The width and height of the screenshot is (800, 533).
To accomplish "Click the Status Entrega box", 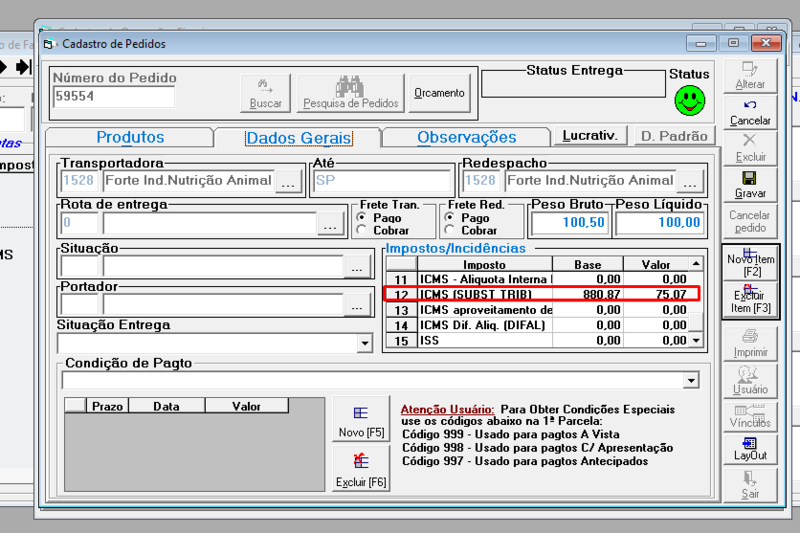I will click(x=573, y=84).
